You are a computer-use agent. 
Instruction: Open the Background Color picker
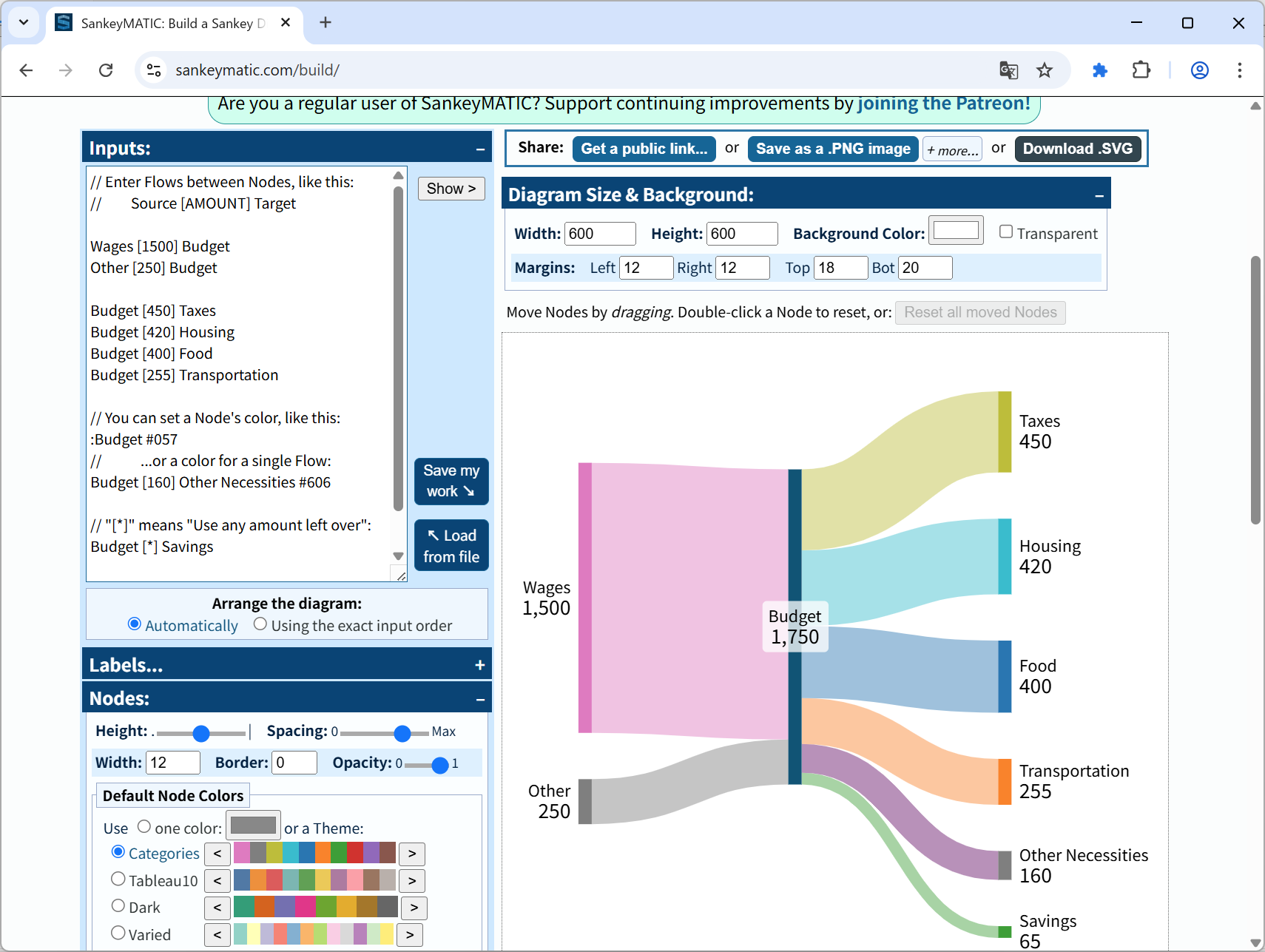click(x=956, y=231)
